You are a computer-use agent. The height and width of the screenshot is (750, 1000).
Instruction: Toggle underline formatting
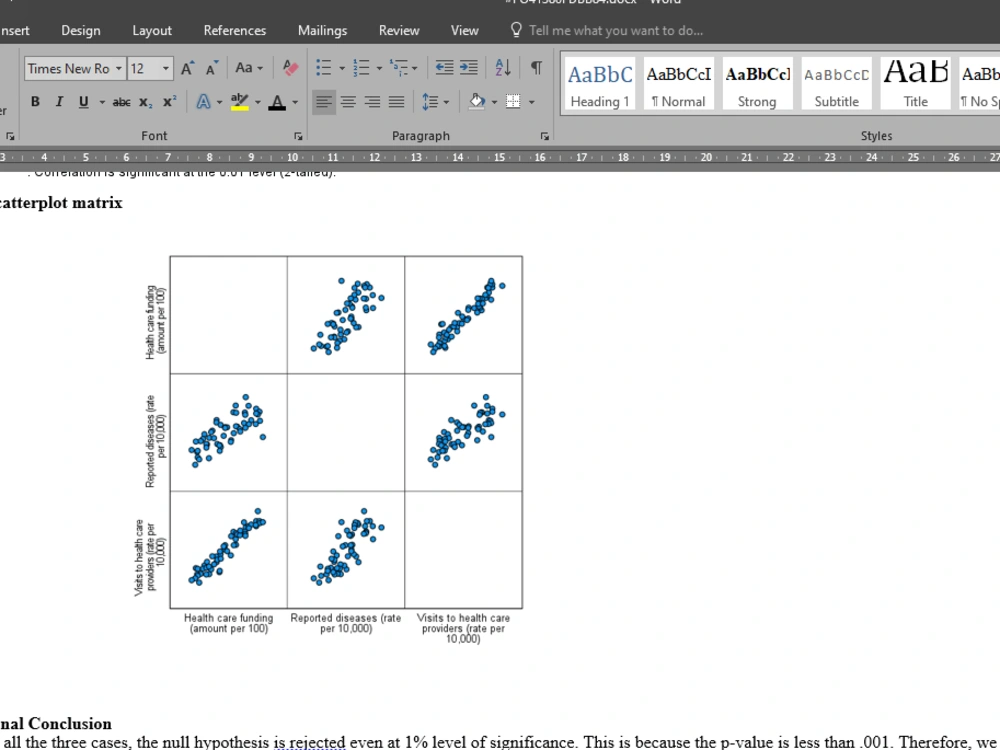point(84,102)
